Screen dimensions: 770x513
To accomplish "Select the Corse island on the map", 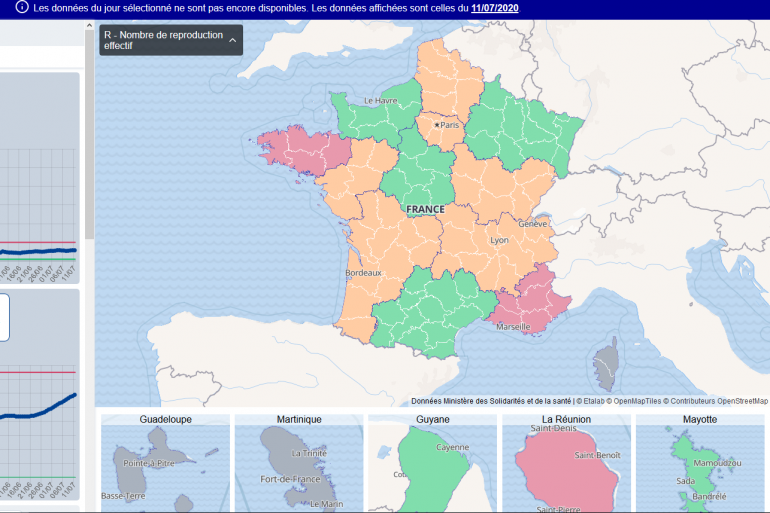I will [606, 364].
